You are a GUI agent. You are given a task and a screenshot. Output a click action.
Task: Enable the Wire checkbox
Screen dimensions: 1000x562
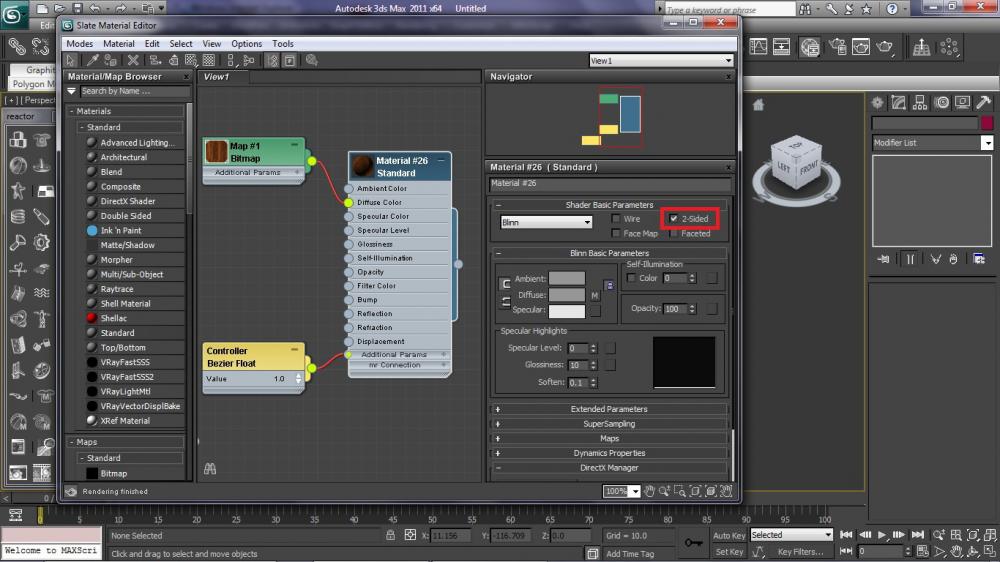(616, 219)
